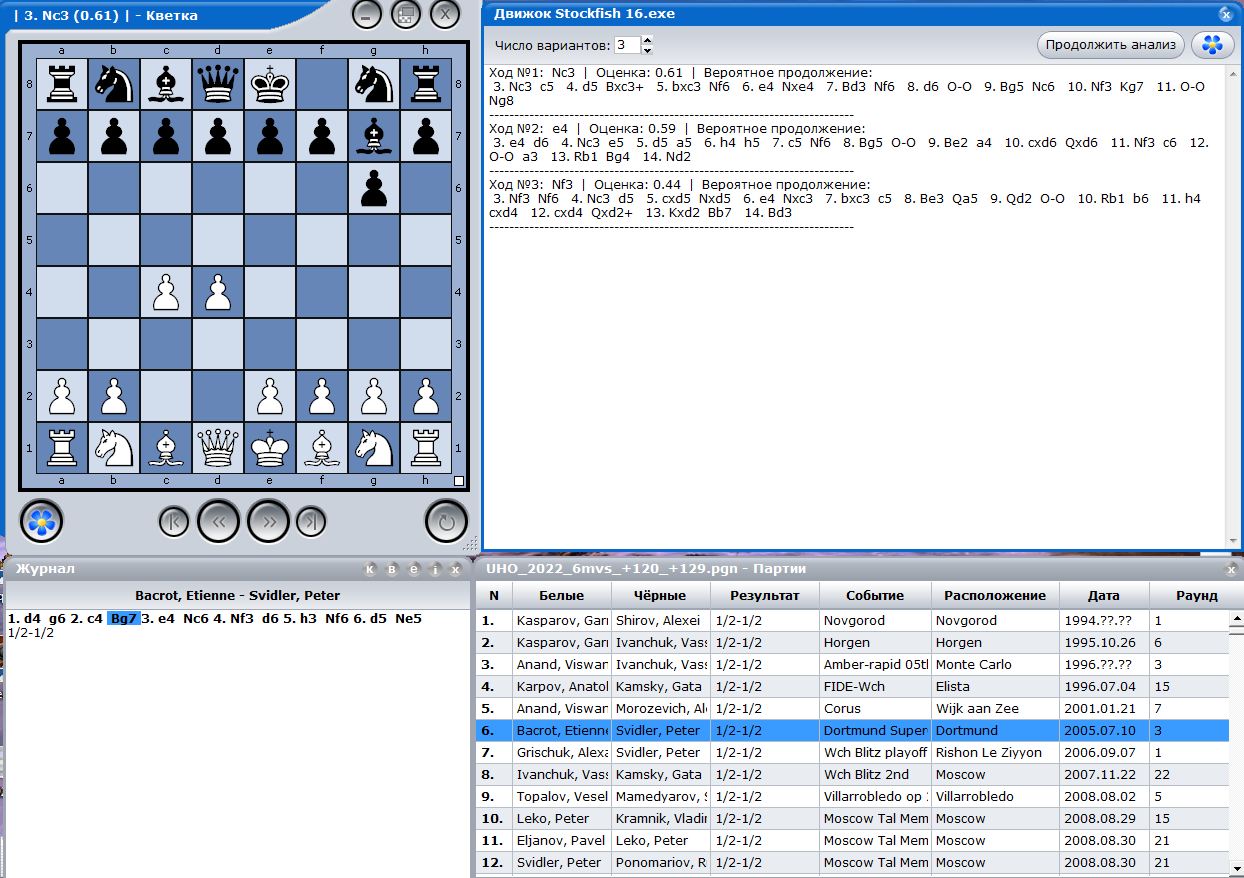Decrease the number of variants with down arrow
The image size is (1244, 878).
coord(647,50)
